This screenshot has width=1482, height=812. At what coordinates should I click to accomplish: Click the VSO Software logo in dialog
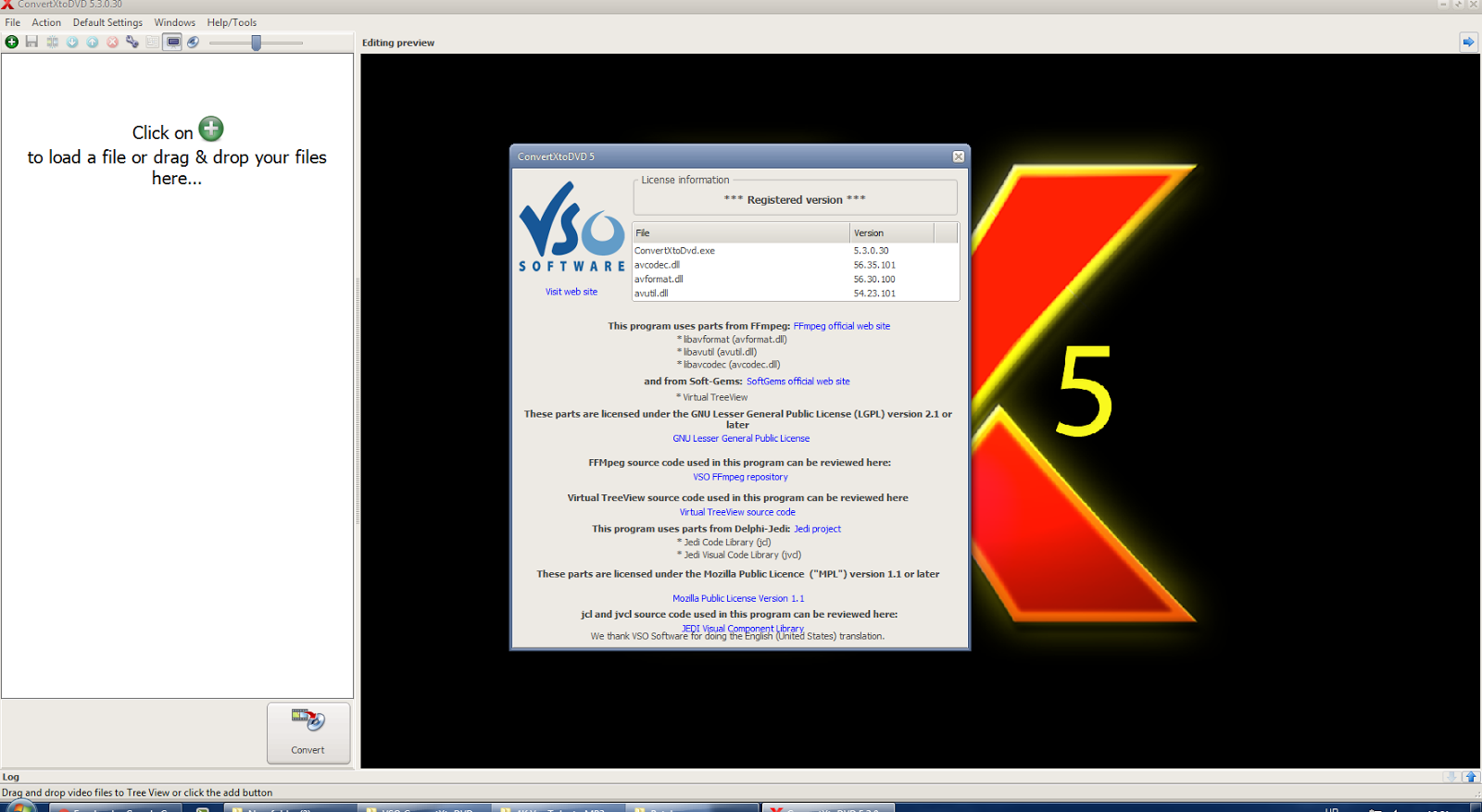(571, 226)
